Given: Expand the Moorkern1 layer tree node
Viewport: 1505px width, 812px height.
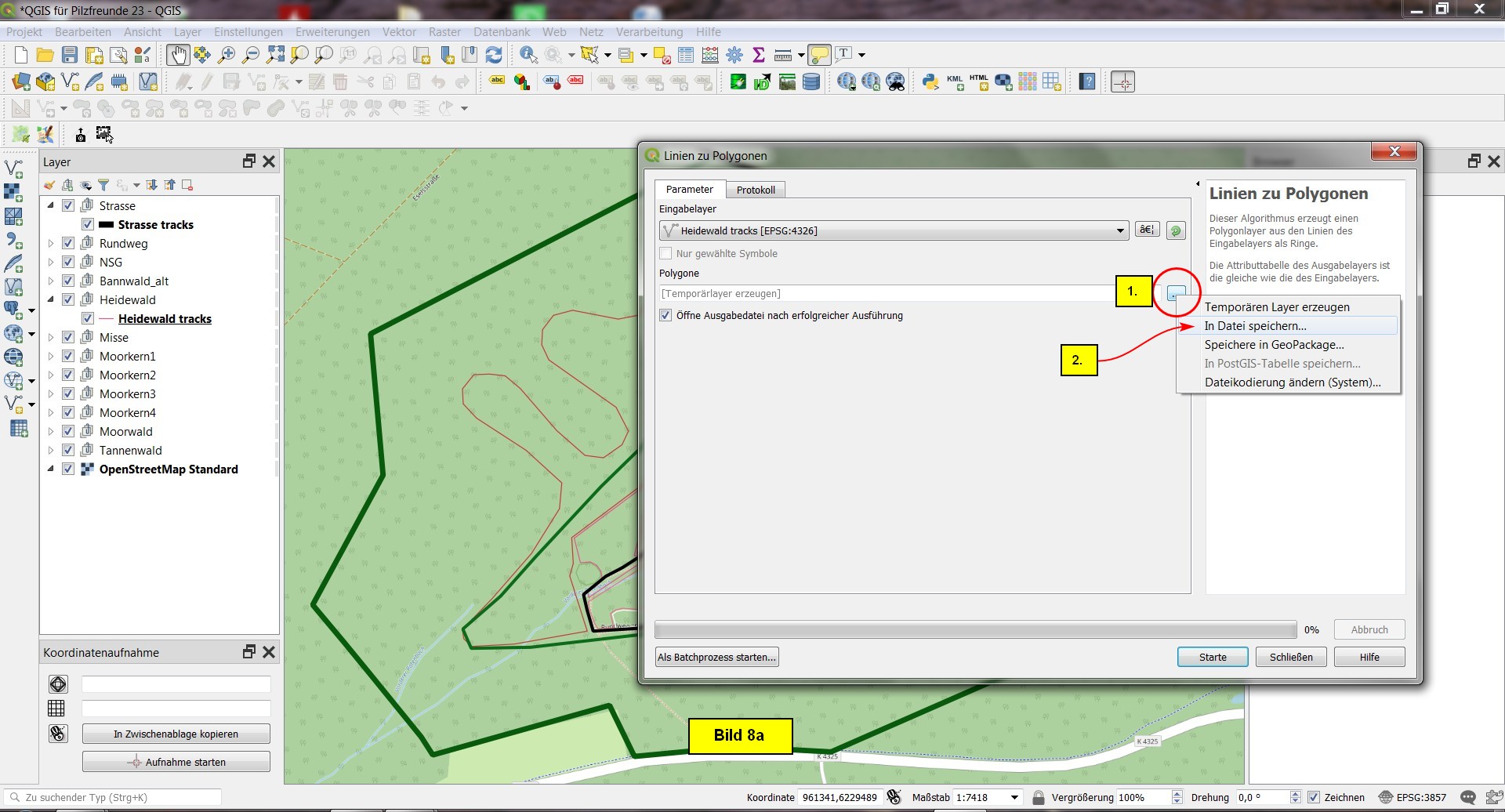Looking at the screenshot, I should [x=51, y=356].
